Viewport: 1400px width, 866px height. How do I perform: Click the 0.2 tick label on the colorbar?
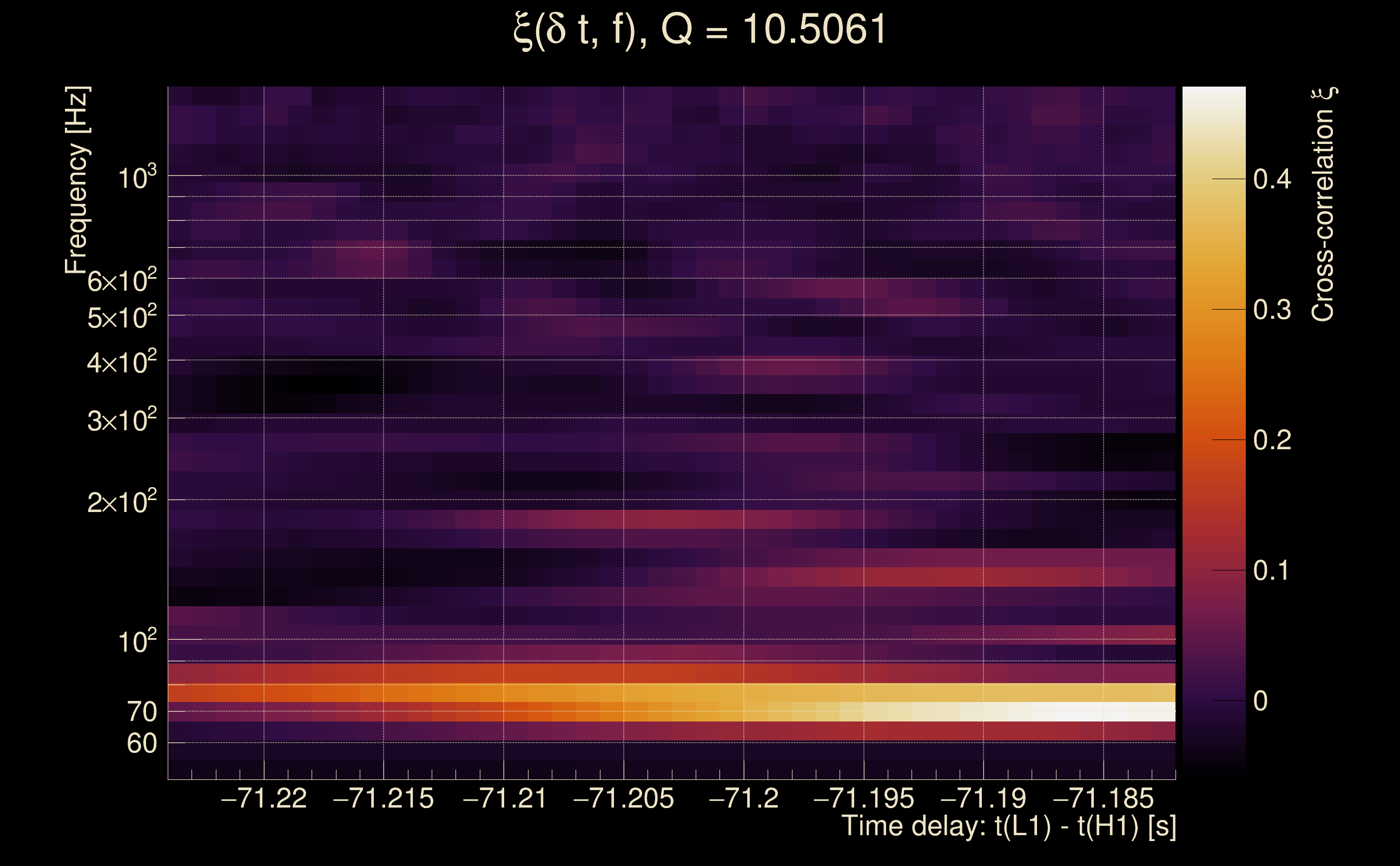pyautogui.click(x=1272, y=440)
